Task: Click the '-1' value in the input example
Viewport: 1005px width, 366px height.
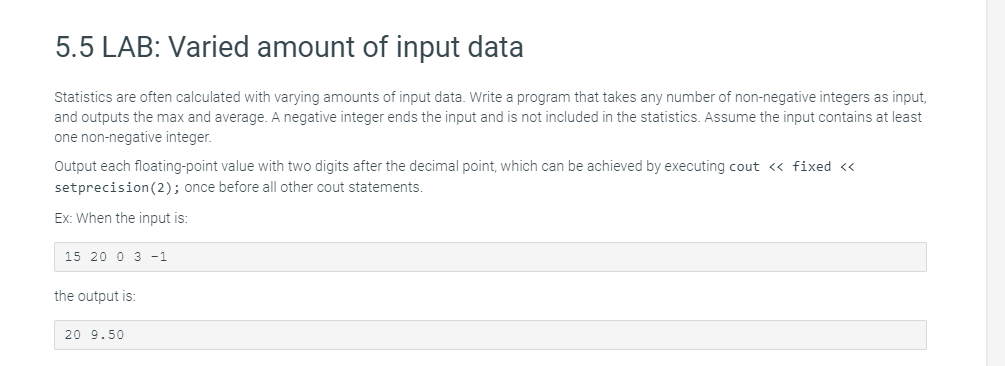Action: click(159, 257)
